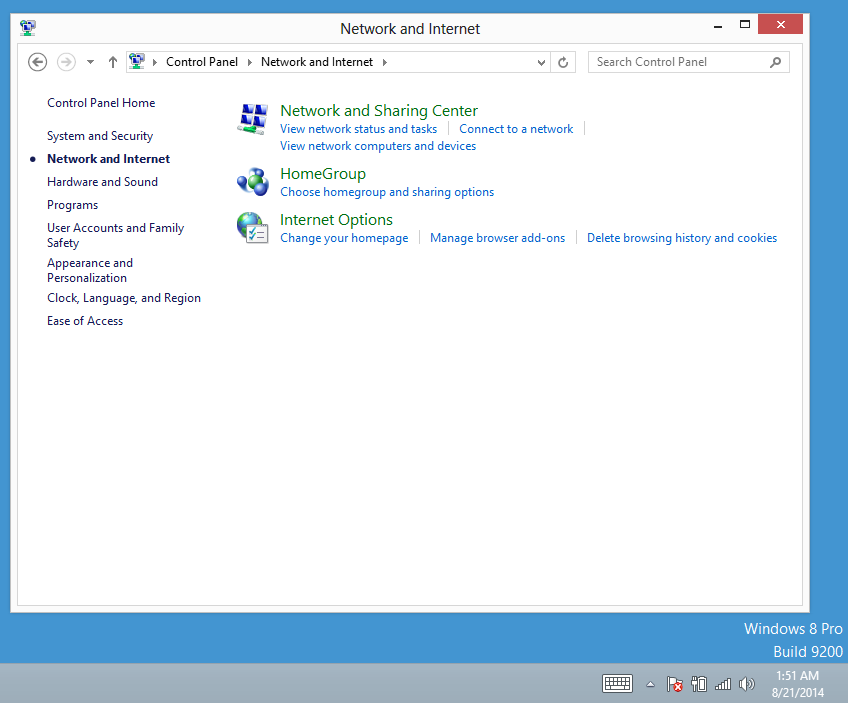848x703 pixels.
Task: Open Network and Sharing Center heading
Action: point(379,111)
